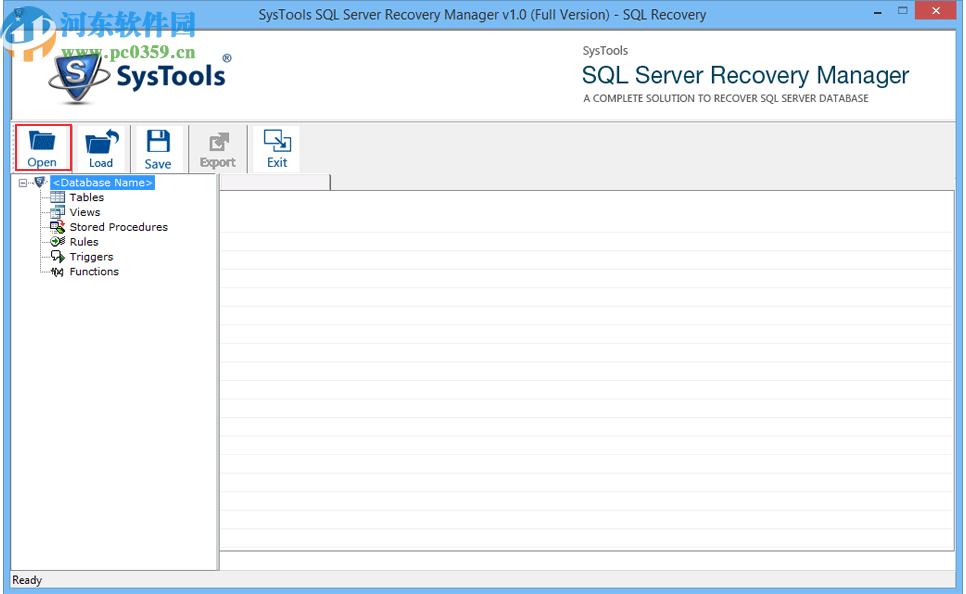Save the recovered database via Save icon

[x=158, y=148]
